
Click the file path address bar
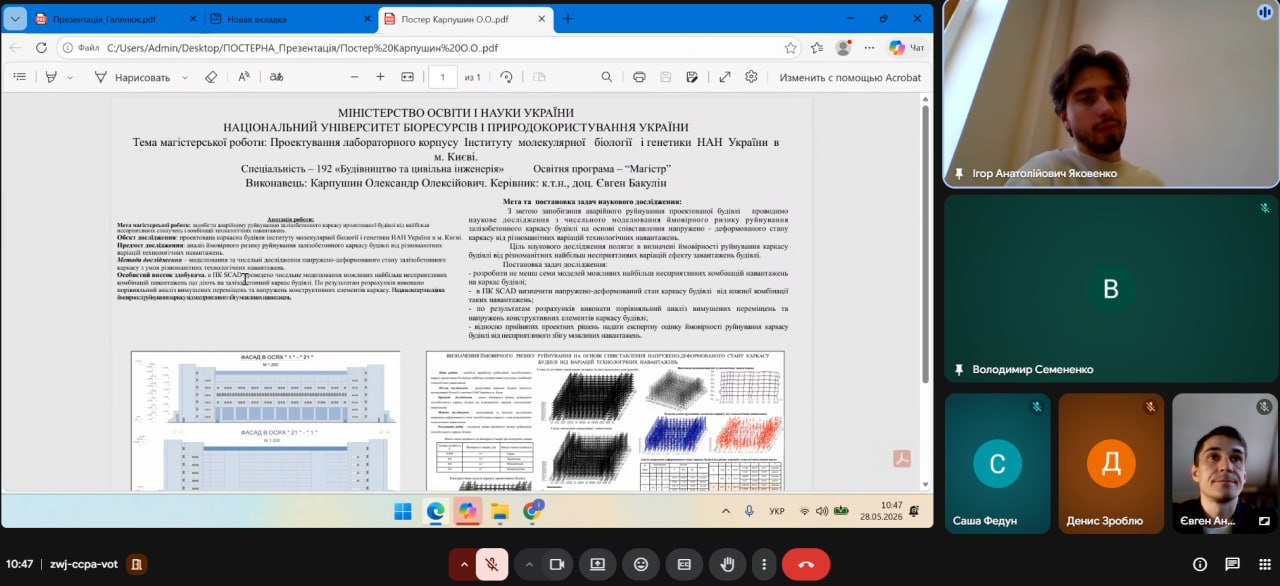click(x=430, y=47)
